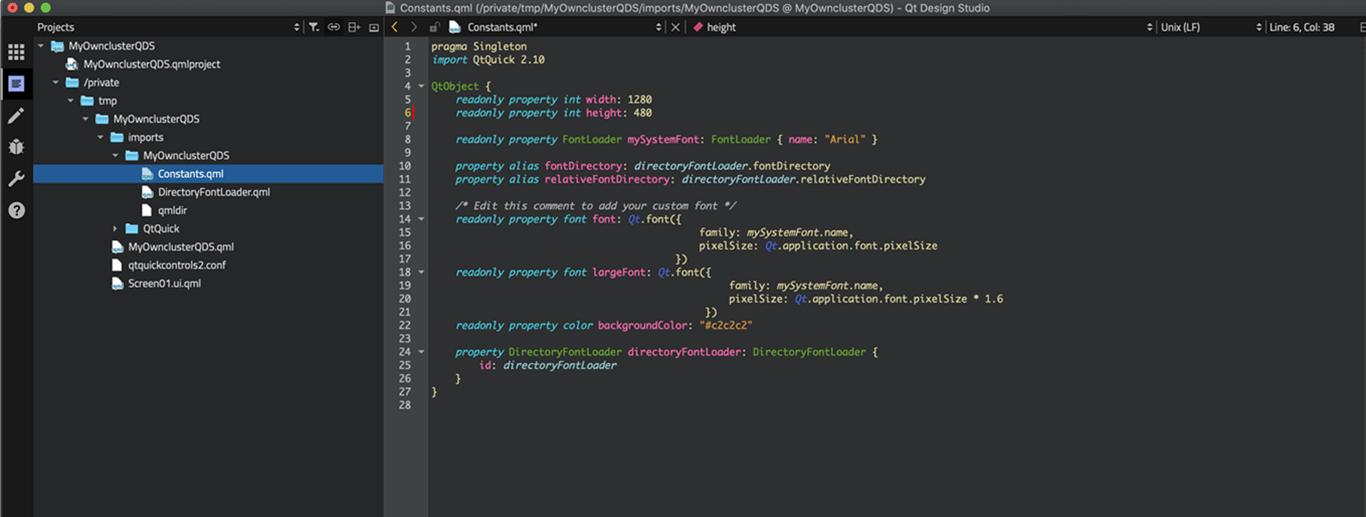1366x517 pixels.
Task: Click the Line 6, Col 38 indicator
Action: click(x=1302, y=27)
